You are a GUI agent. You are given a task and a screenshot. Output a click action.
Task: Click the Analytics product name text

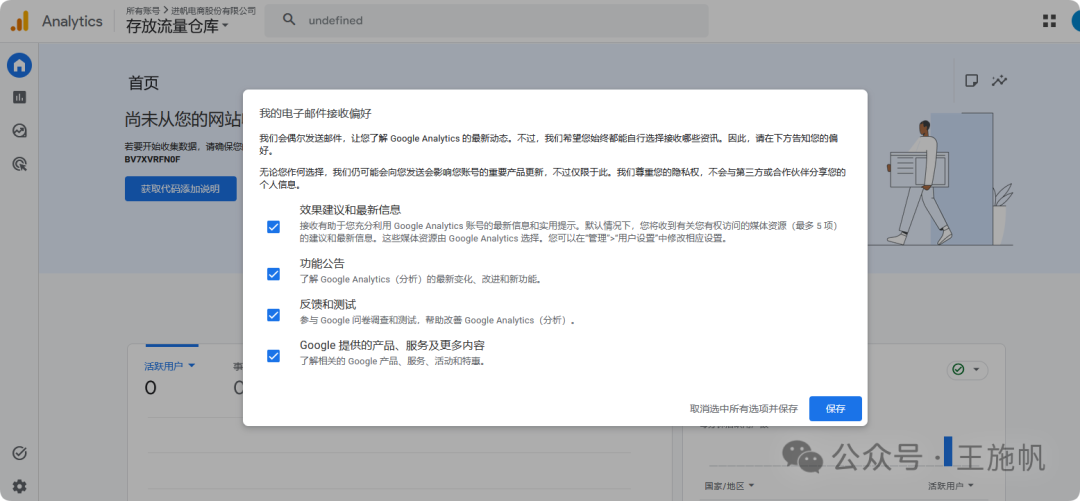click(x=72, y=21)
